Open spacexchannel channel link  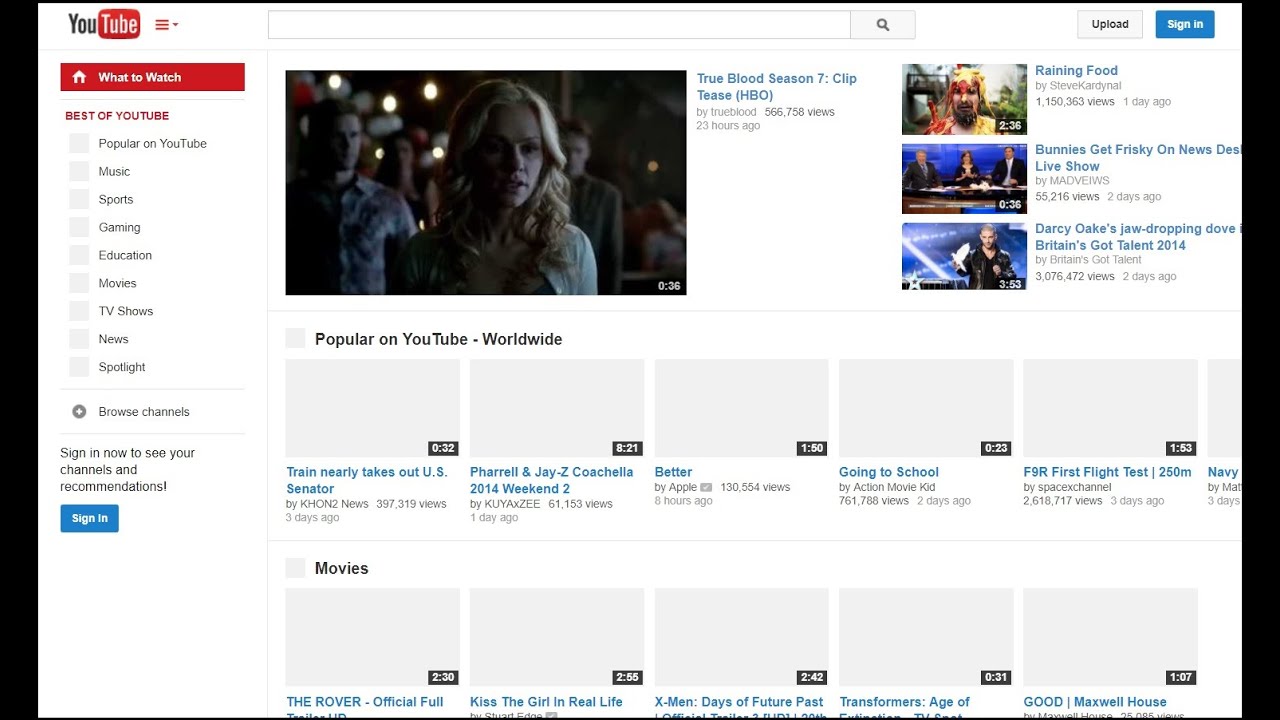tap(1074, 487)
